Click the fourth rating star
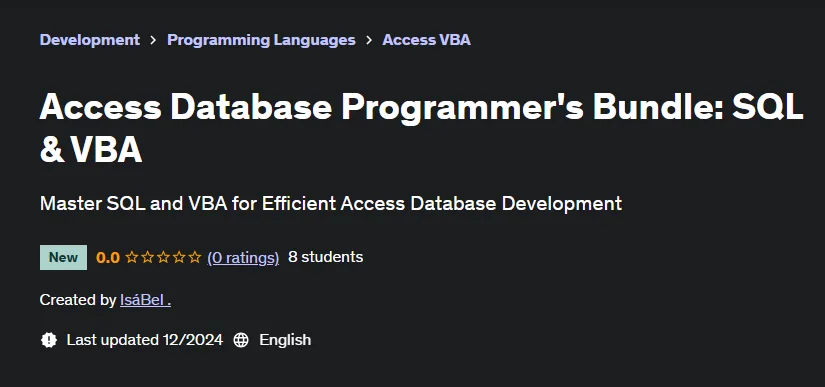The height and width of the screenshot is (387, 825). [x=179, y=257]
